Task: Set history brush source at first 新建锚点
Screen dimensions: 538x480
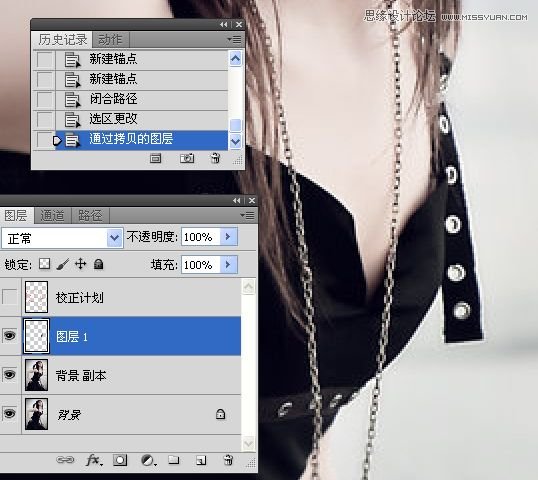Action: point(45,60)
